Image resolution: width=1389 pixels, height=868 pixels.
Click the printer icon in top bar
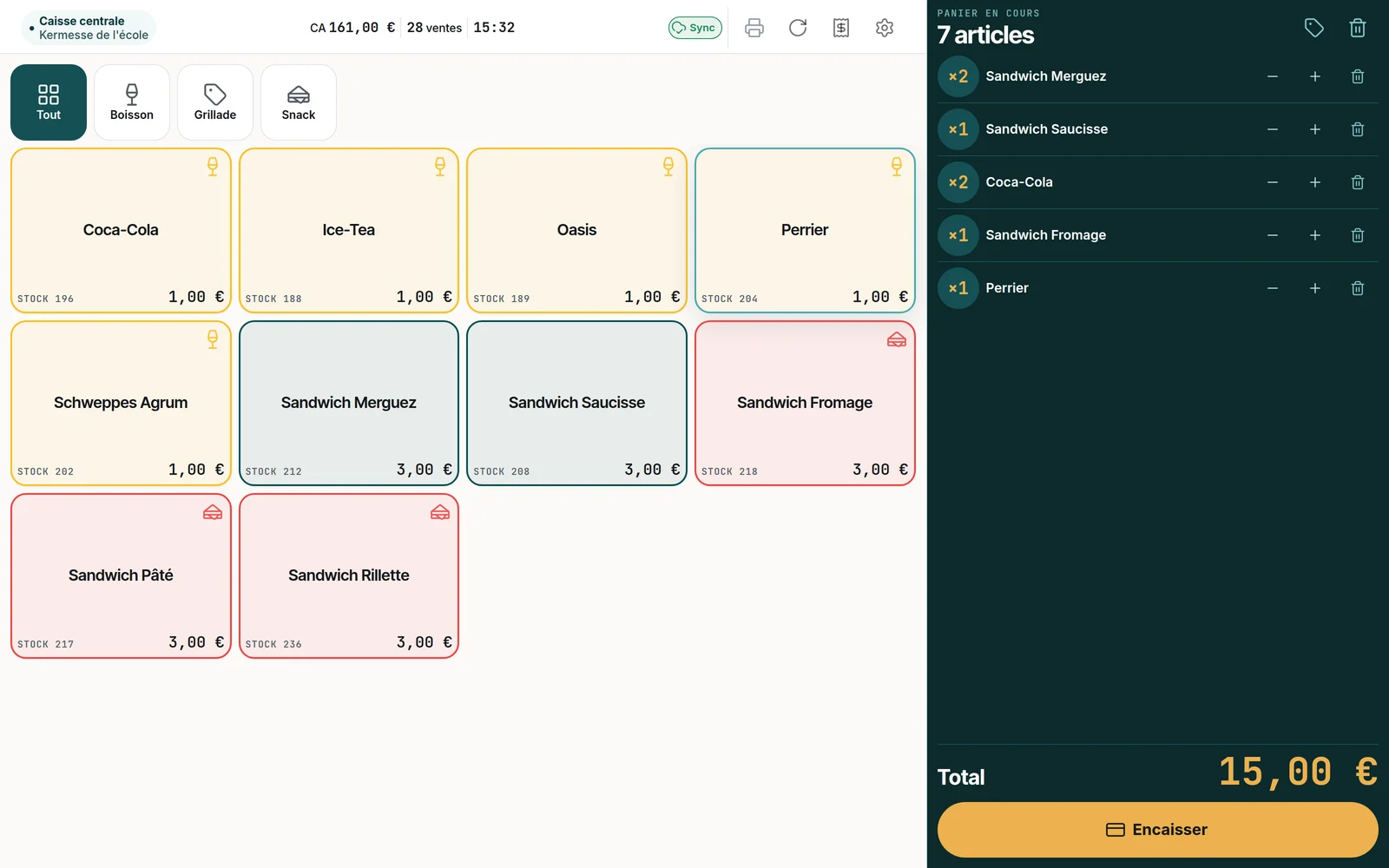(x=754, y=28)
